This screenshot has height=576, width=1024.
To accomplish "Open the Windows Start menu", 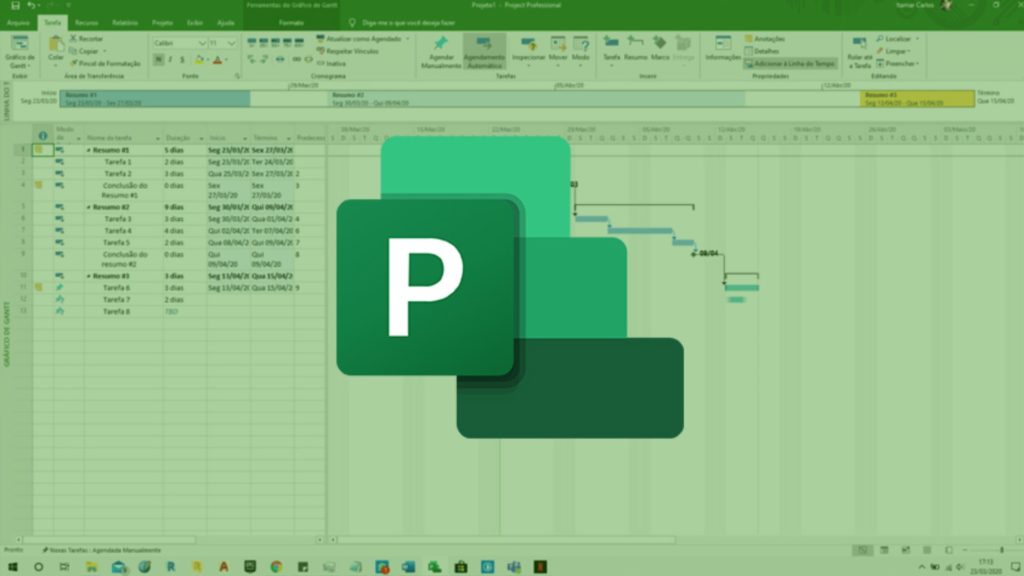I will [x=12, y=567].
